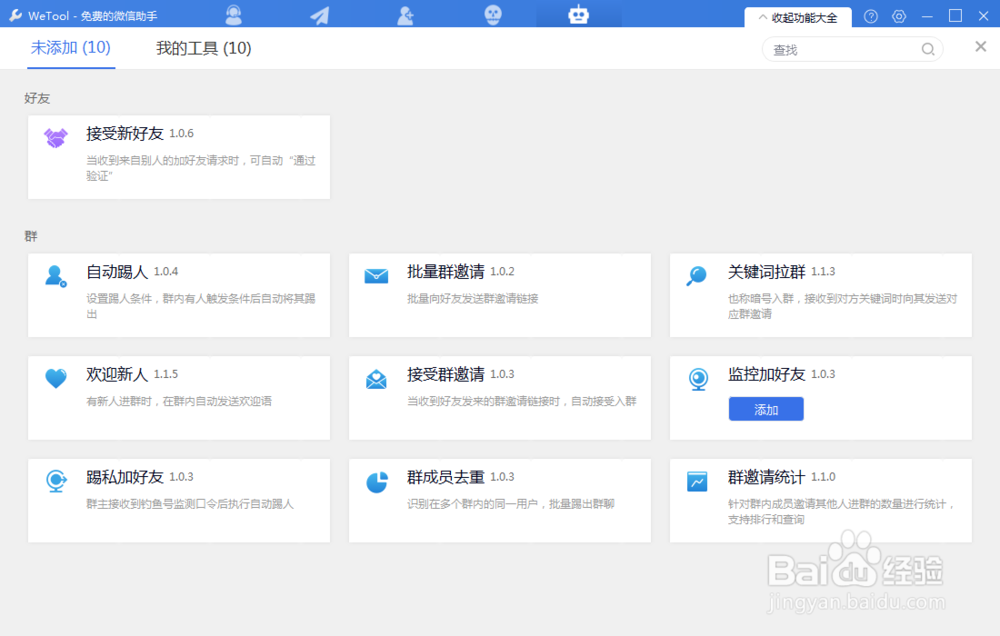Viewport: 1000px width, 636px height.
Task: Select the 群成员去重 tool title
Action: 446,477
